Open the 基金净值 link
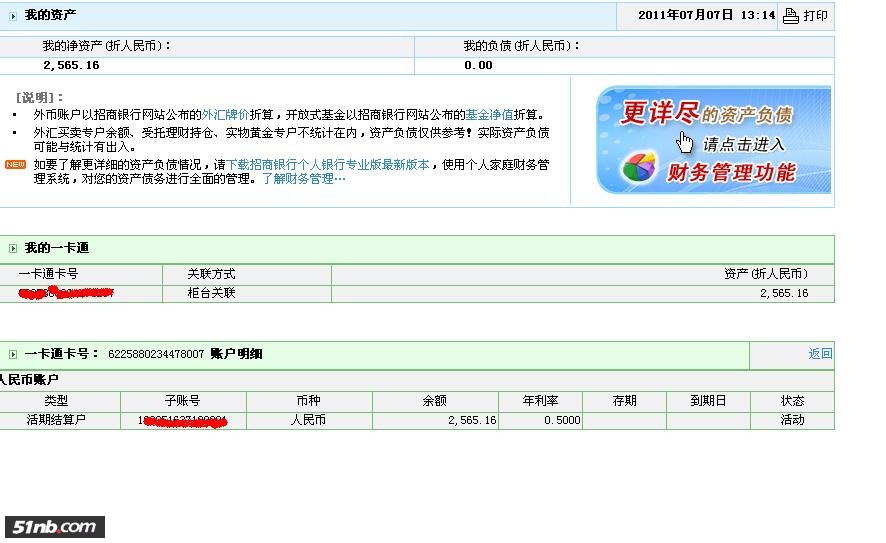Viewport: 886px width, 543px height. 489,115
